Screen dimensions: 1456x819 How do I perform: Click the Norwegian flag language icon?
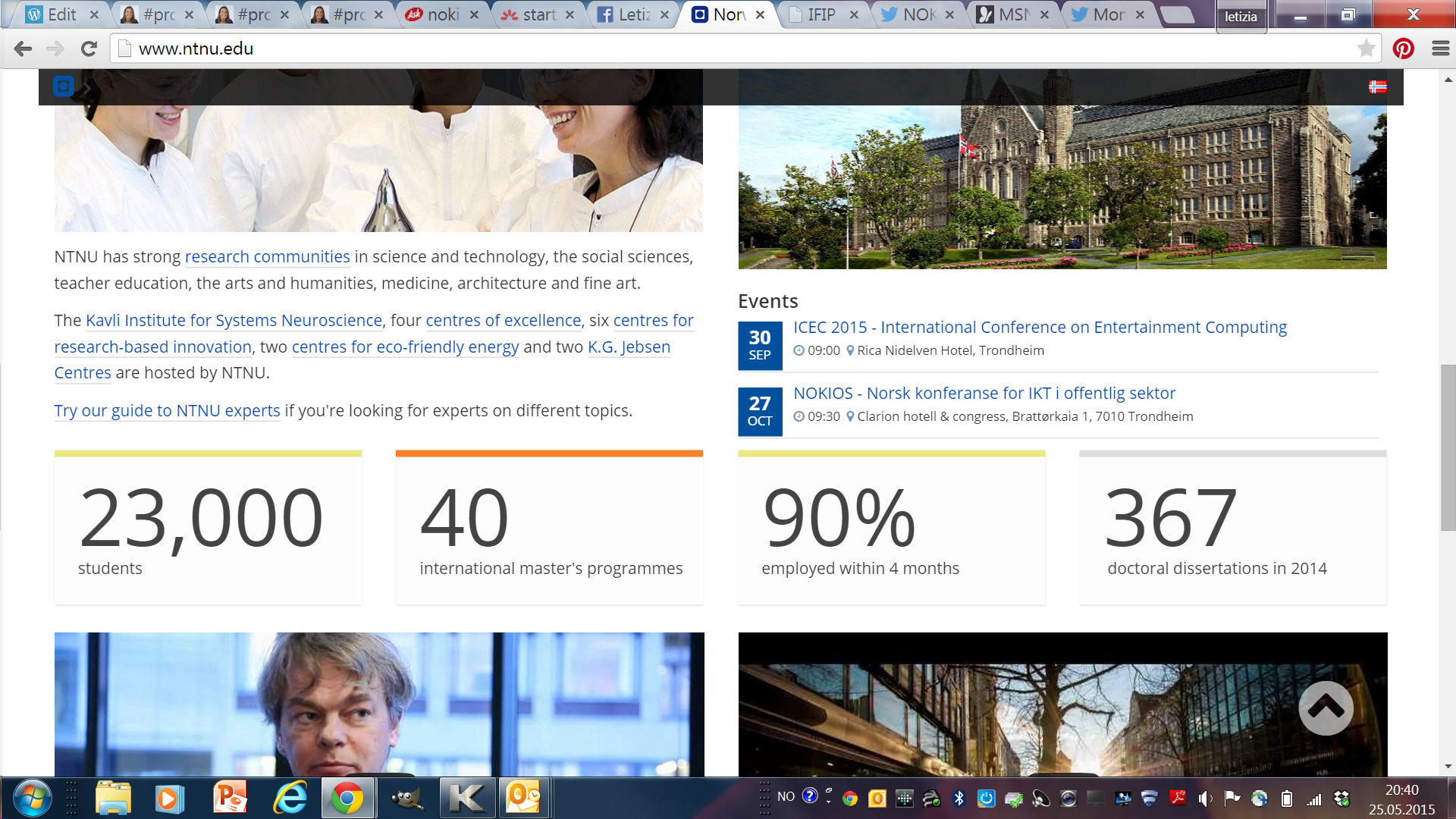click(x=1377, y=87)
